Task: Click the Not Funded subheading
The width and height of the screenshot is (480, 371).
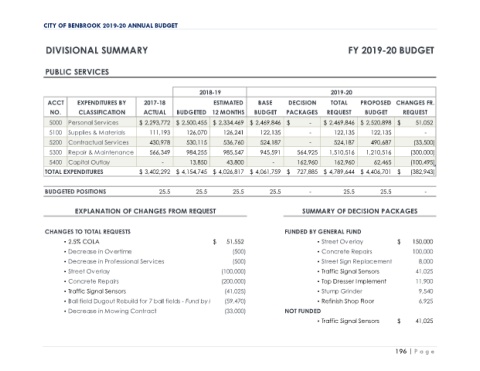Action: 303,311
